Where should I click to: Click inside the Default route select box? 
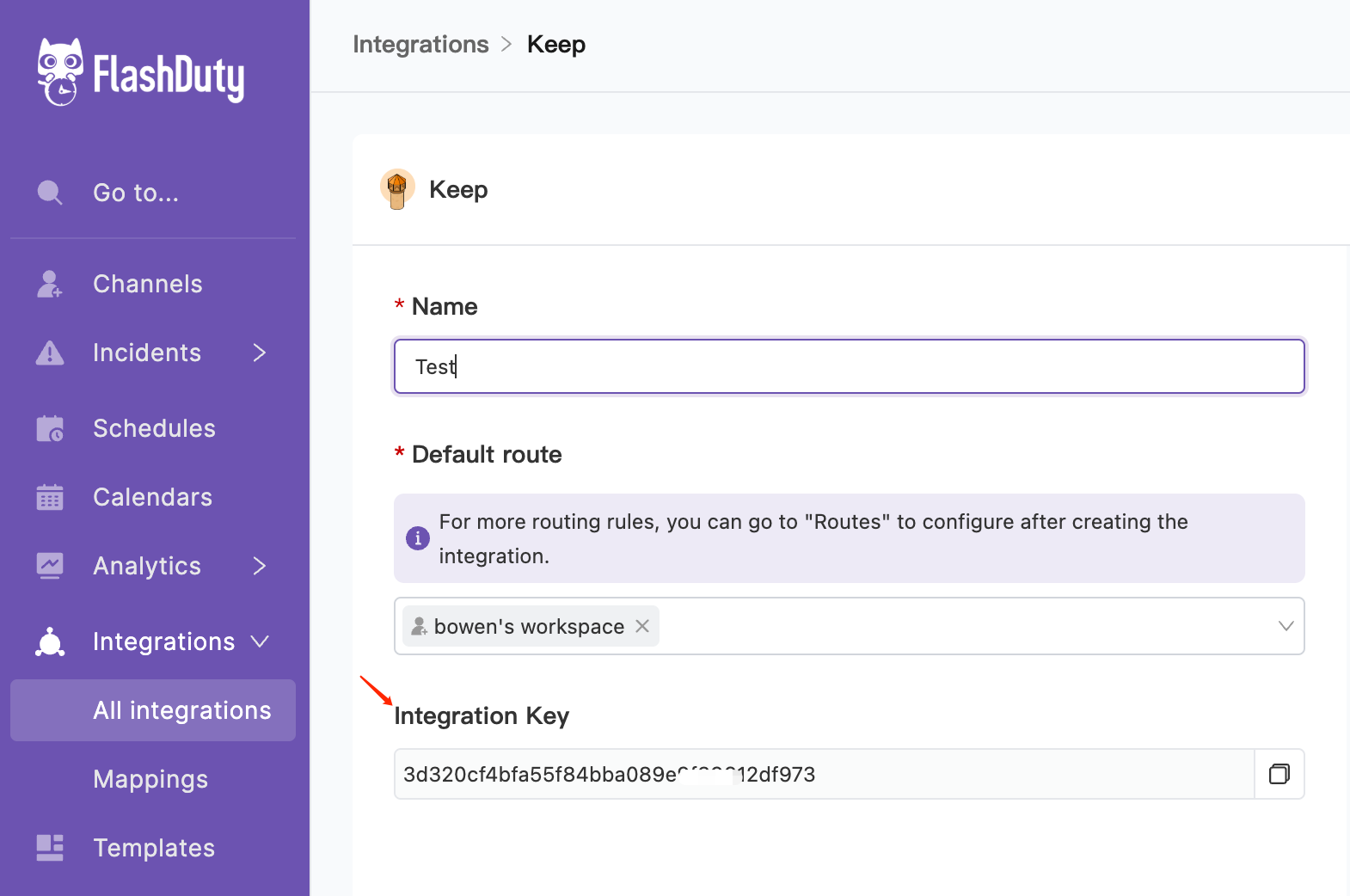pos(850,626)
